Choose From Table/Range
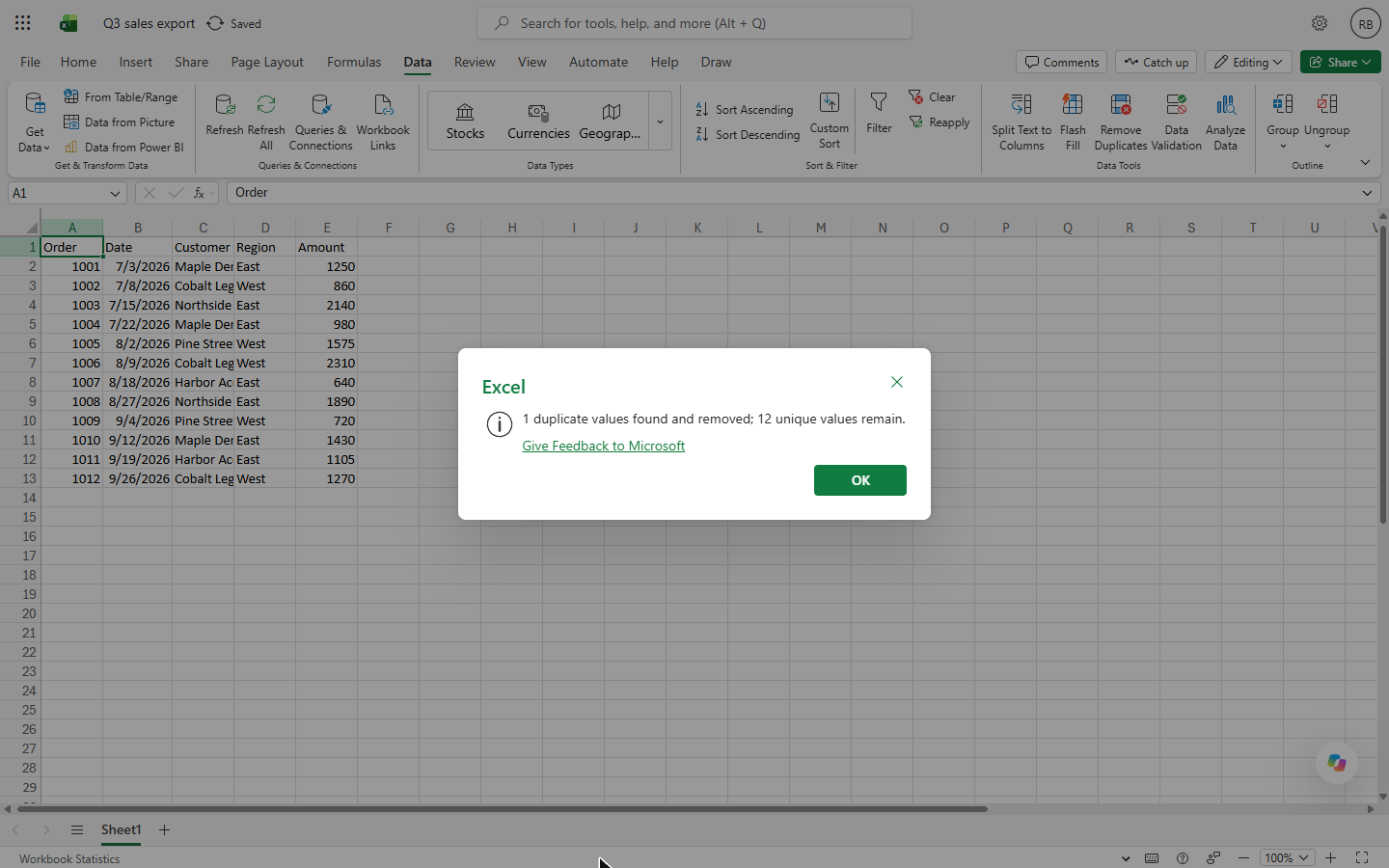The height and width of the screenshot is (868, 1389). tap(120, 97)
